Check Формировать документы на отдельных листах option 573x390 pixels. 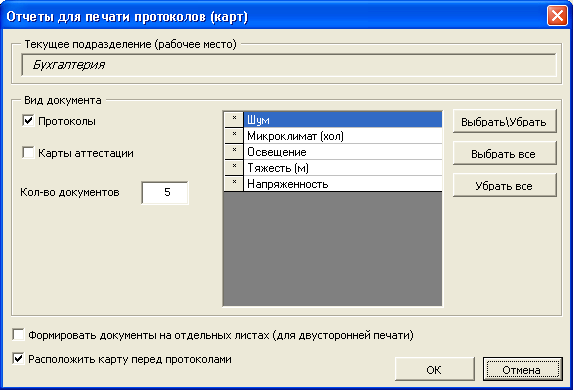coord(18,335)
